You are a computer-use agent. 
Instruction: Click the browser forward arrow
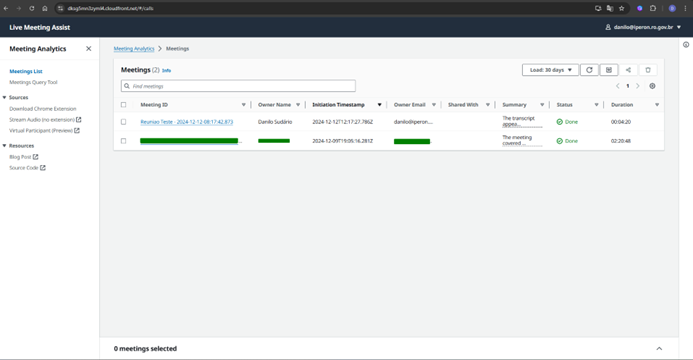click(19, 8)
